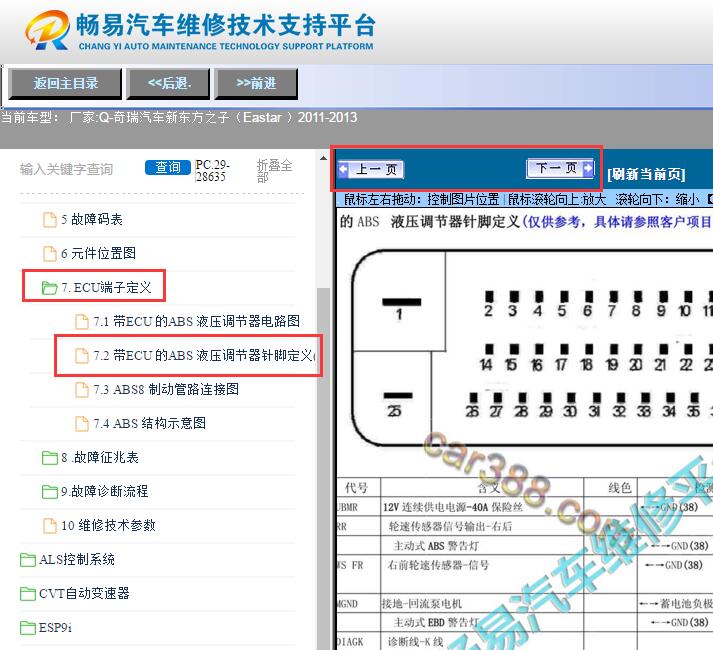
Task: Open 7.2 带ECU的ABS液压调节器针脚定义
Action: [204, 356]
